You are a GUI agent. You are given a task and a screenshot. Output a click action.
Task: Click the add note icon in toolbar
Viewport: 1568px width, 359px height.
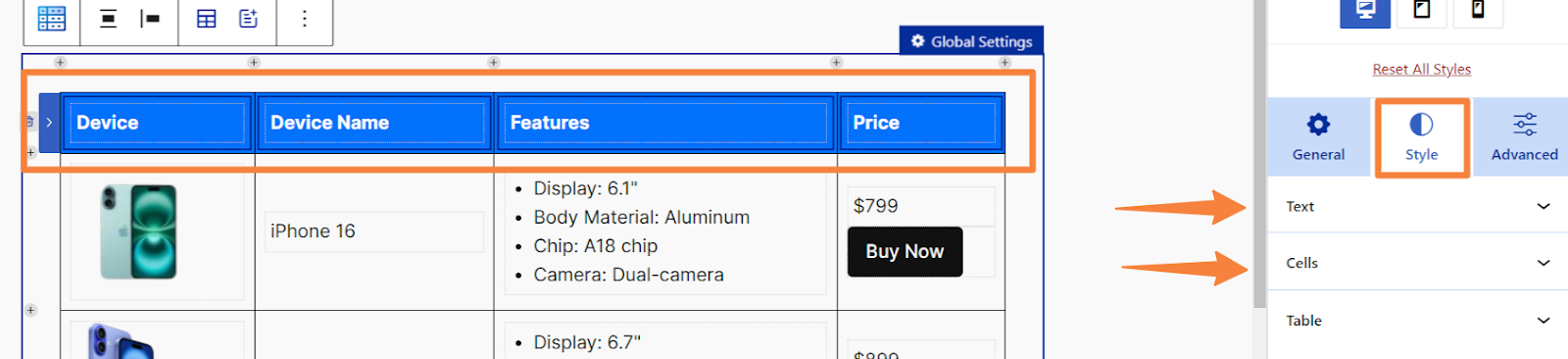pyautogui.click(x=249, y=19)
